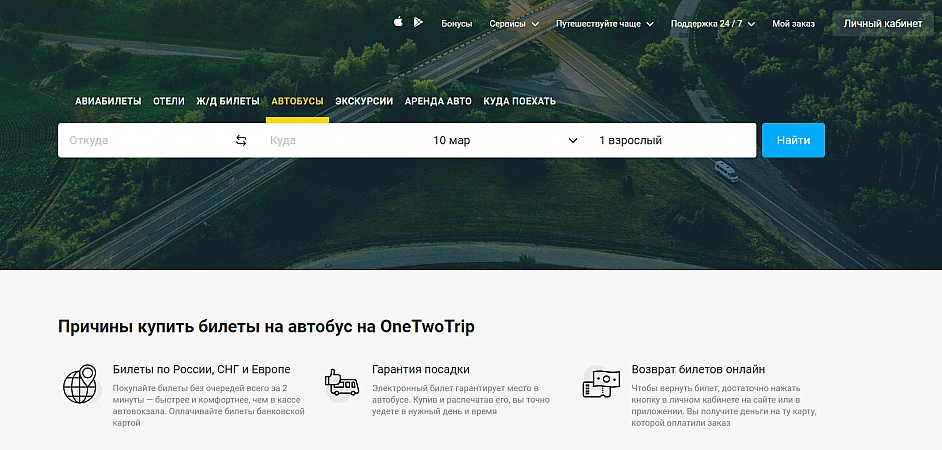Open Личный кабинет account button
Image resolution: width=942 pixels, height=450 pixels.
click(x=882, y=23)
